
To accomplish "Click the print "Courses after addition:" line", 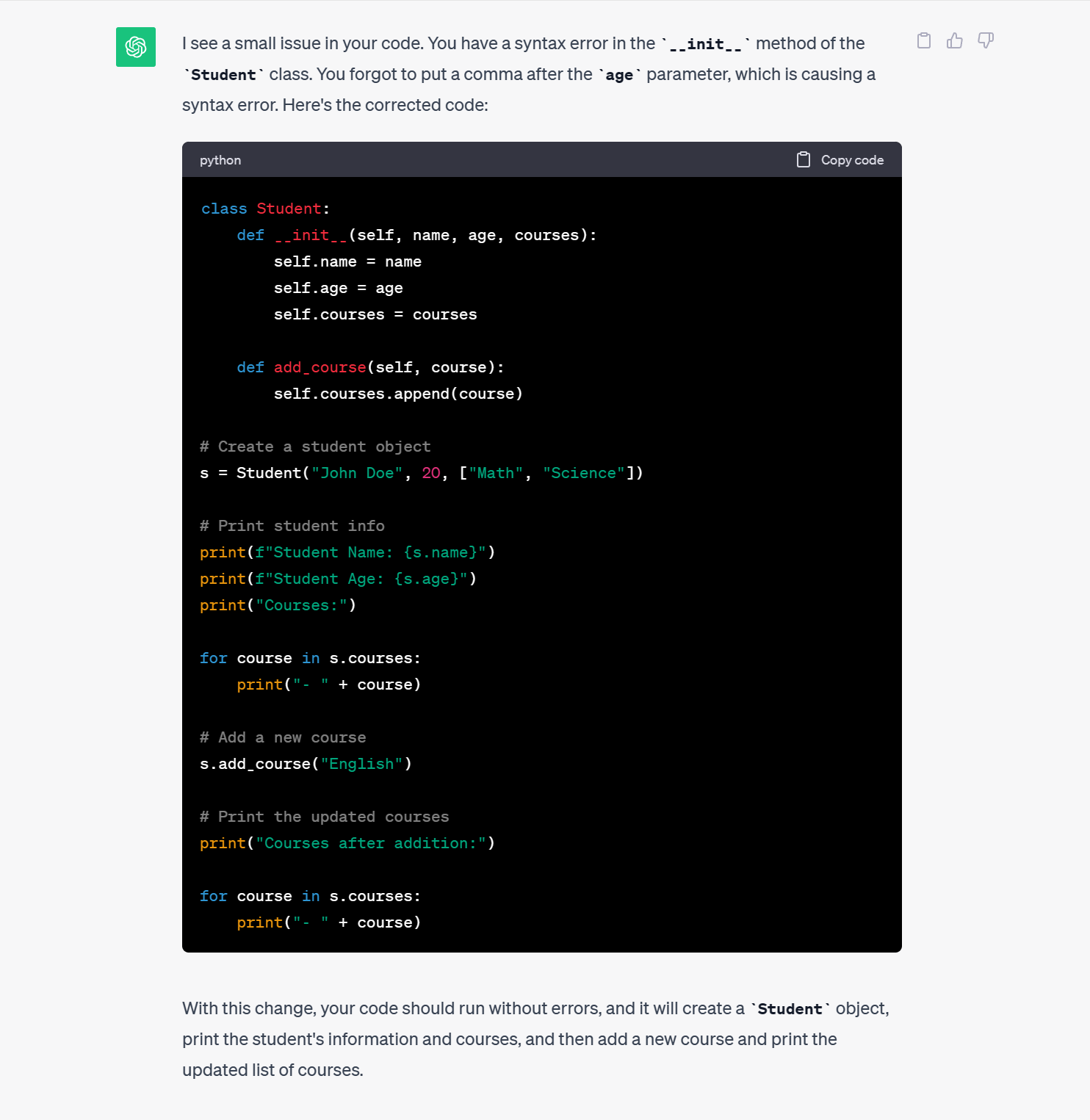I will 347,843.
